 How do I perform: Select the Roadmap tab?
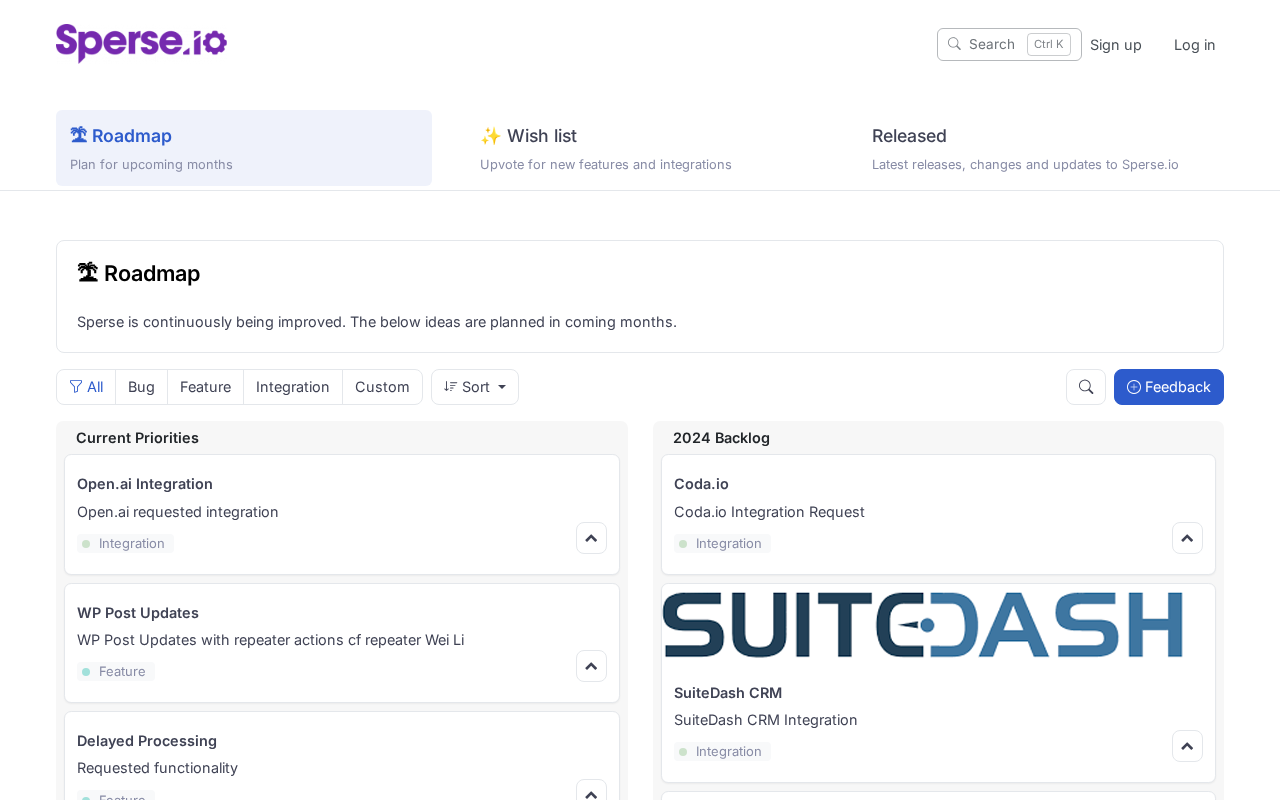[x=243, y=148]
